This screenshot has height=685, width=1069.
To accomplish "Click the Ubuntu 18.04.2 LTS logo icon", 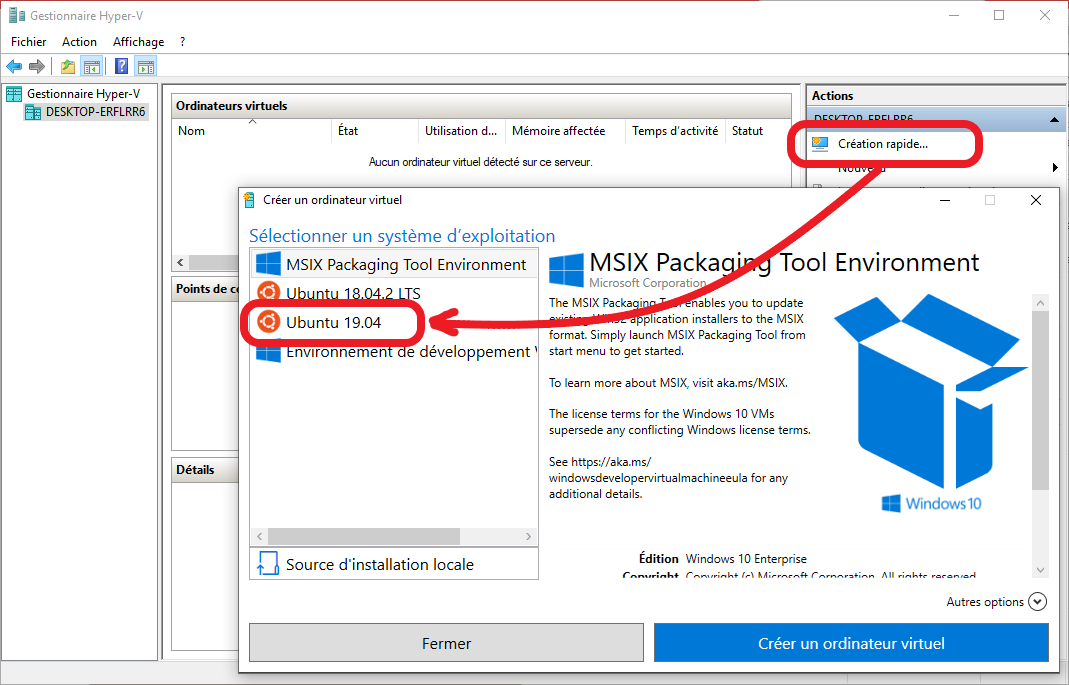I will click(267, 293).
